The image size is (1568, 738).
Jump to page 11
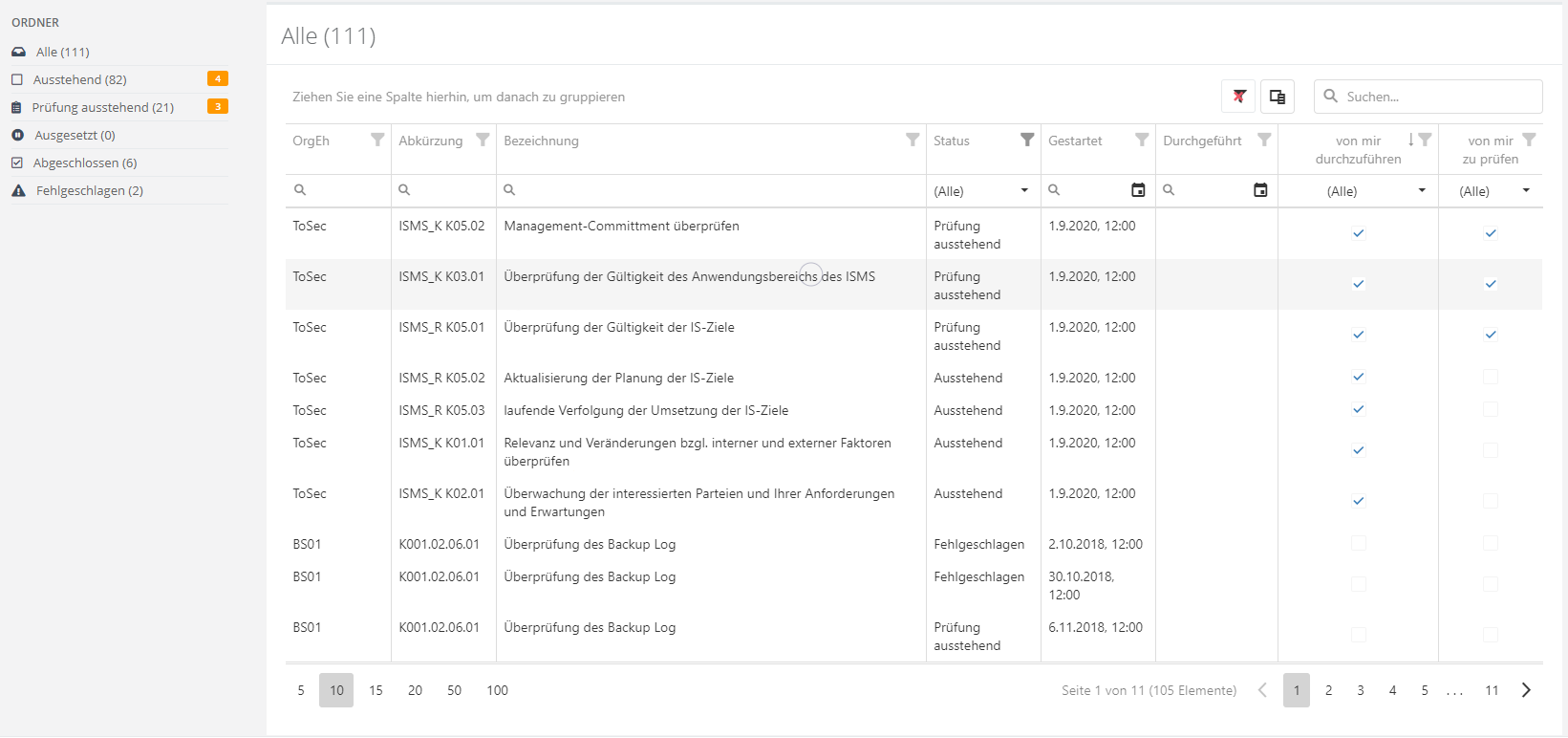coord(1492,690)
